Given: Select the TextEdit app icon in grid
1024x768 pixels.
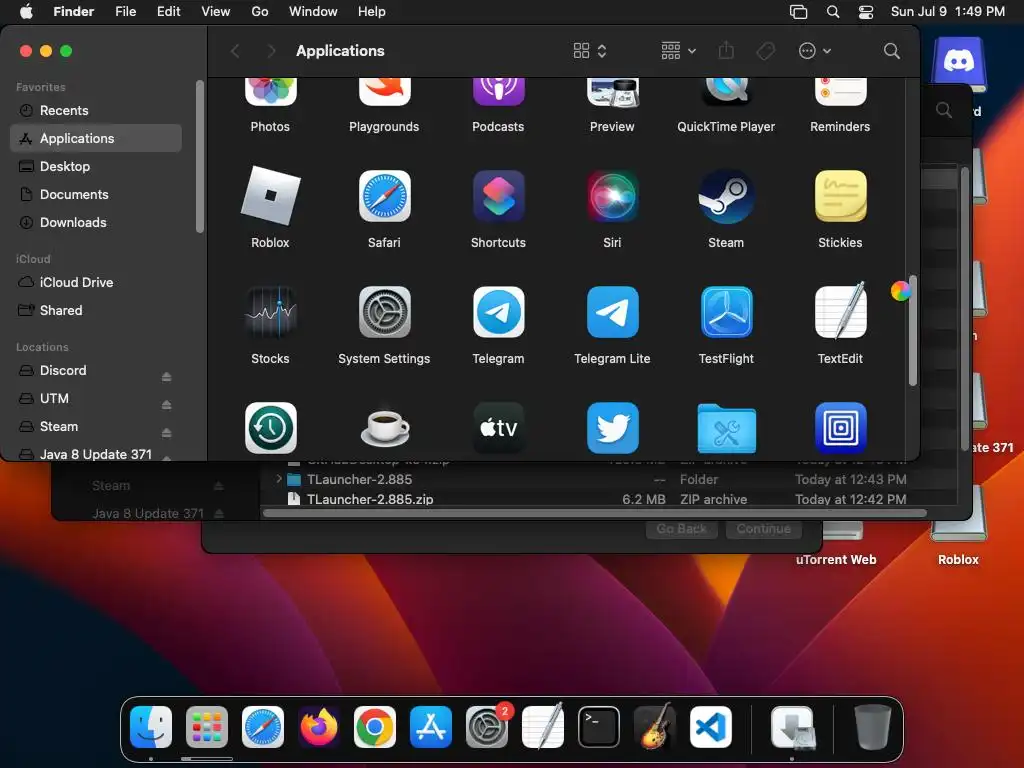Looking at the screenshot, I should click(x=840, y=312).
